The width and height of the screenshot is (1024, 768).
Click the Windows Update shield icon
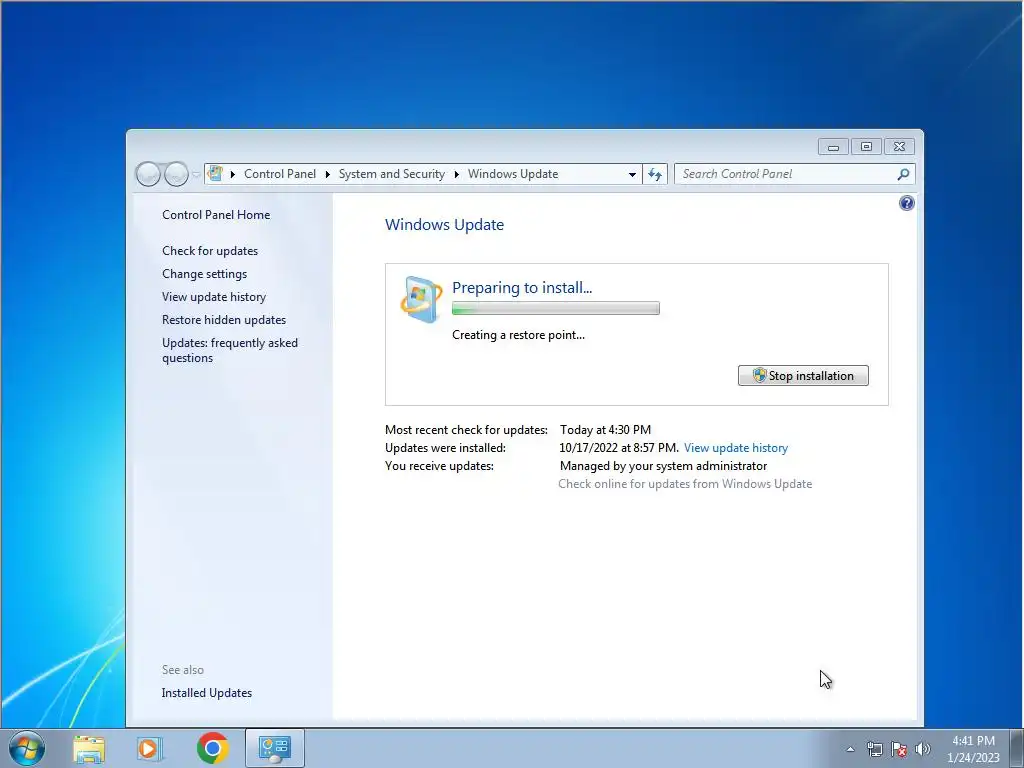421,300
